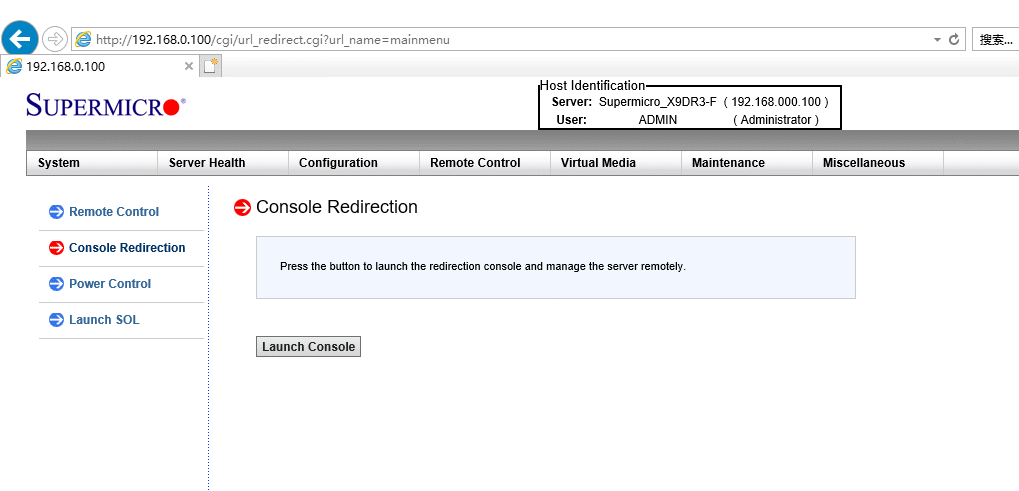The image size is (1019, 491).
Task: Open the Maintenance menu
Action: coord(747,163)
